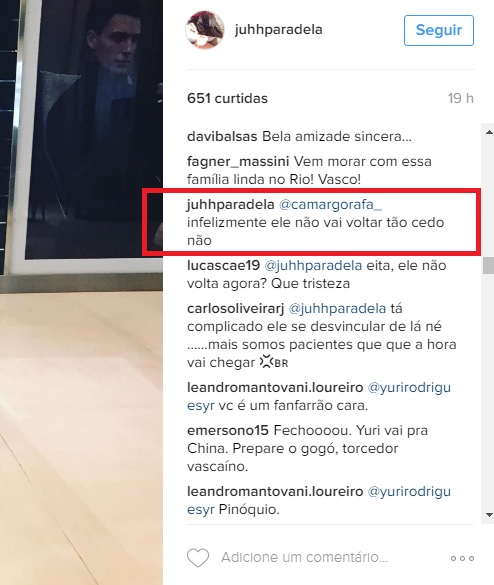
Task: Open emersono15 commenter profile
Action: (x=228, y=431)
